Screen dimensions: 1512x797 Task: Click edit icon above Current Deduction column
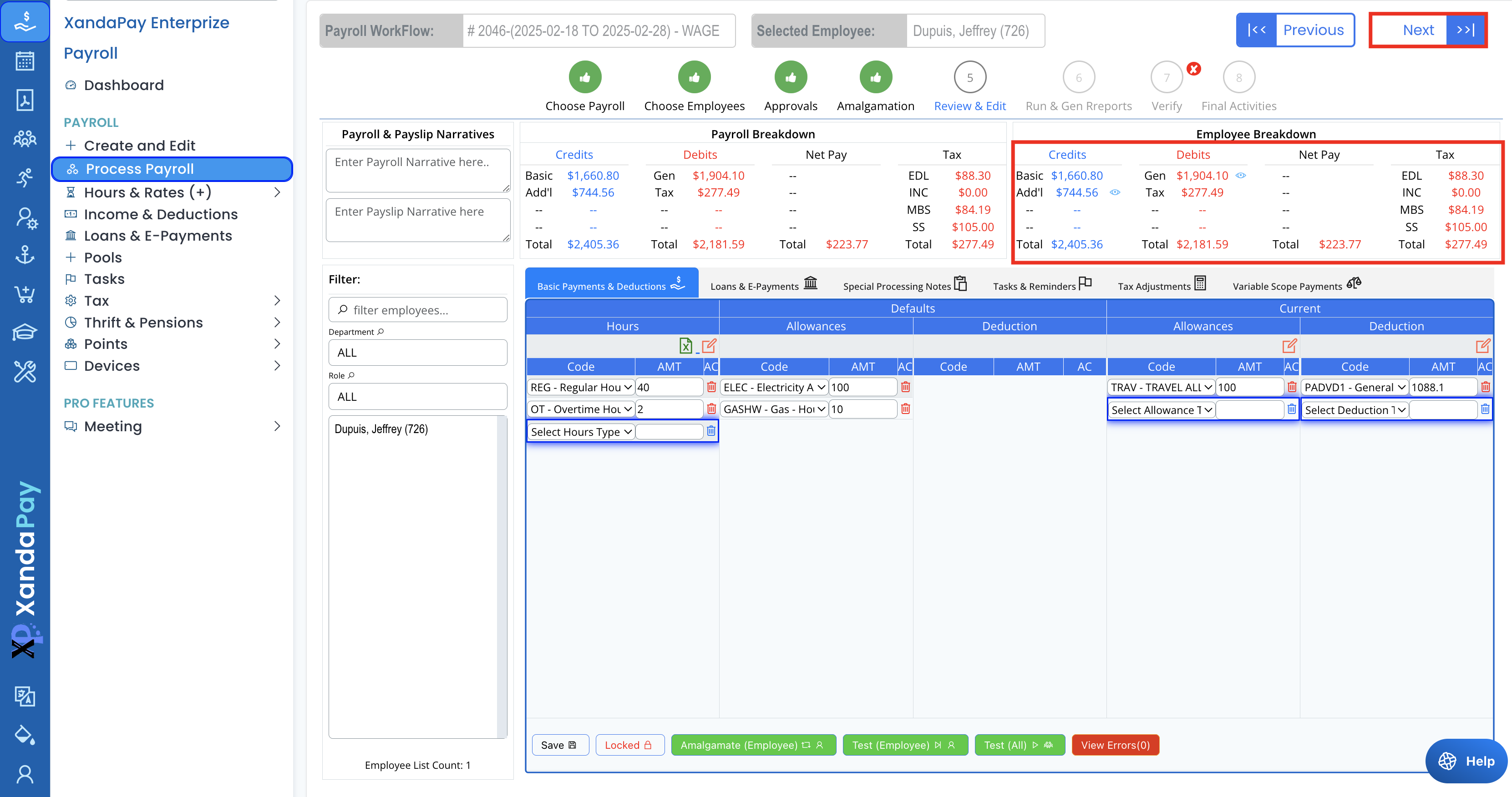tap(1483, 346)
